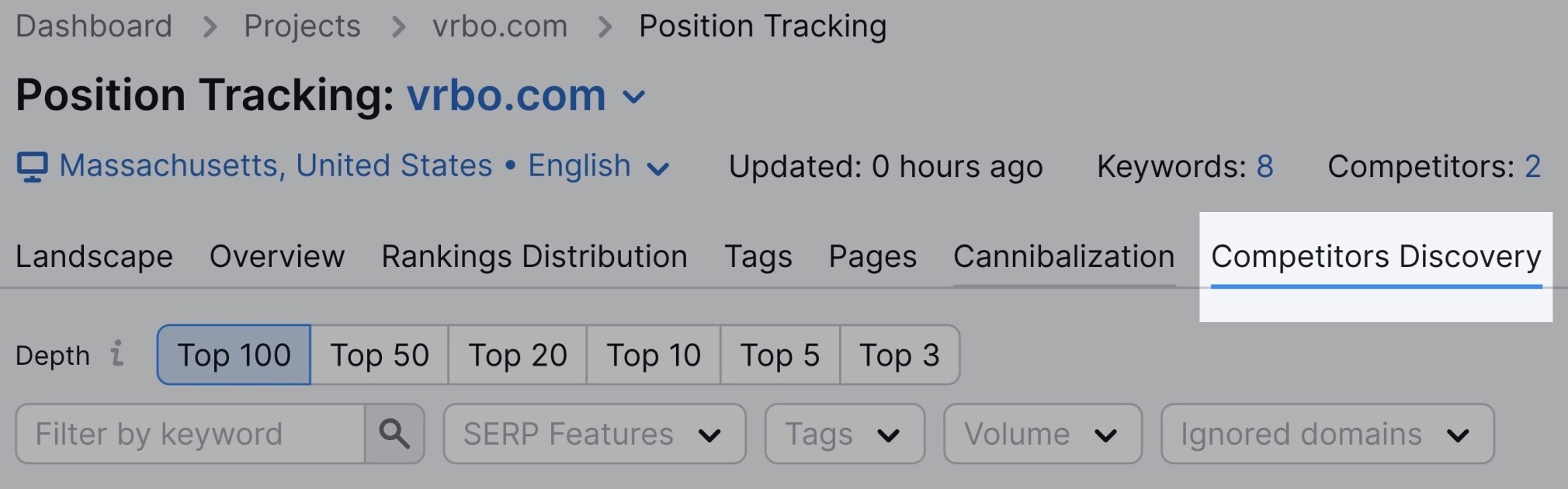The image size is (1568, 489).
Task: Open the Ignored domains dropdown
Action: 1327,434
